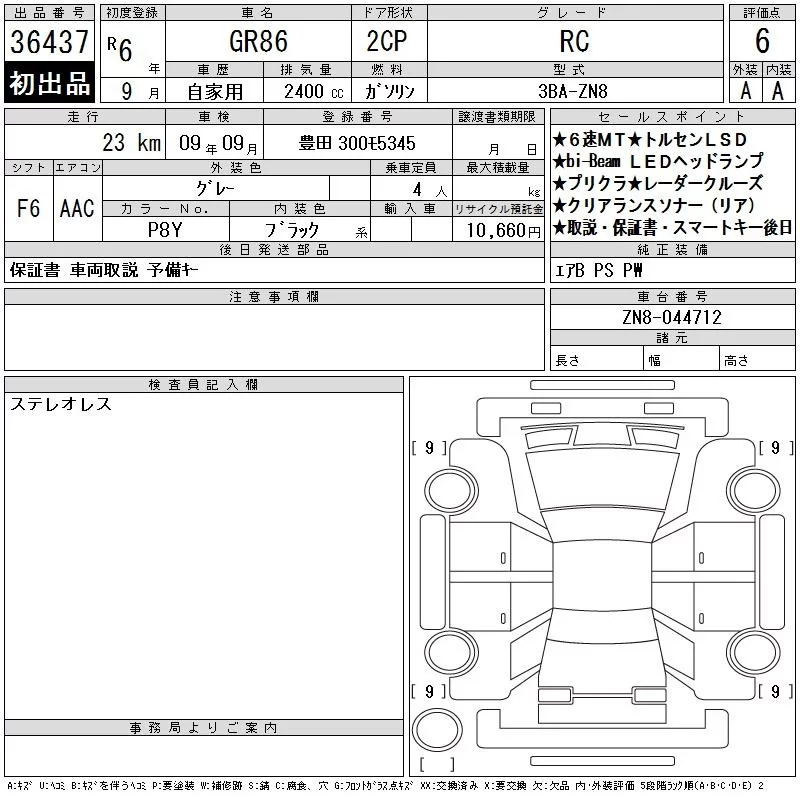Click the 検査員記入欄 section header
The image size is (800, 800).
(204, 385)
